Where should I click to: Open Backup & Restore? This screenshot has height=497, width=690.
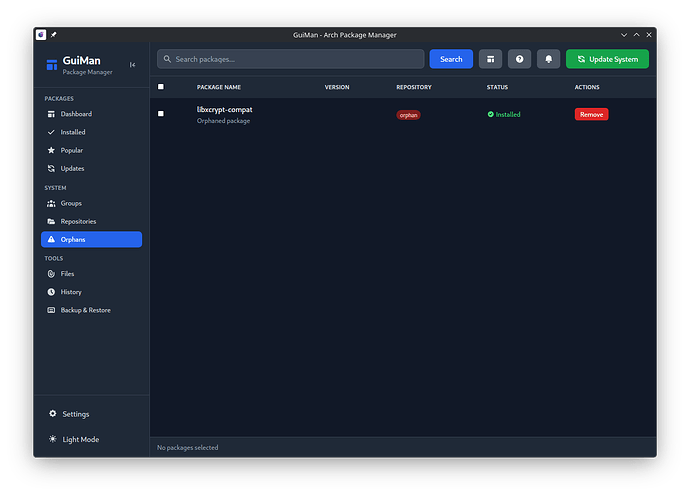[85, 310]
